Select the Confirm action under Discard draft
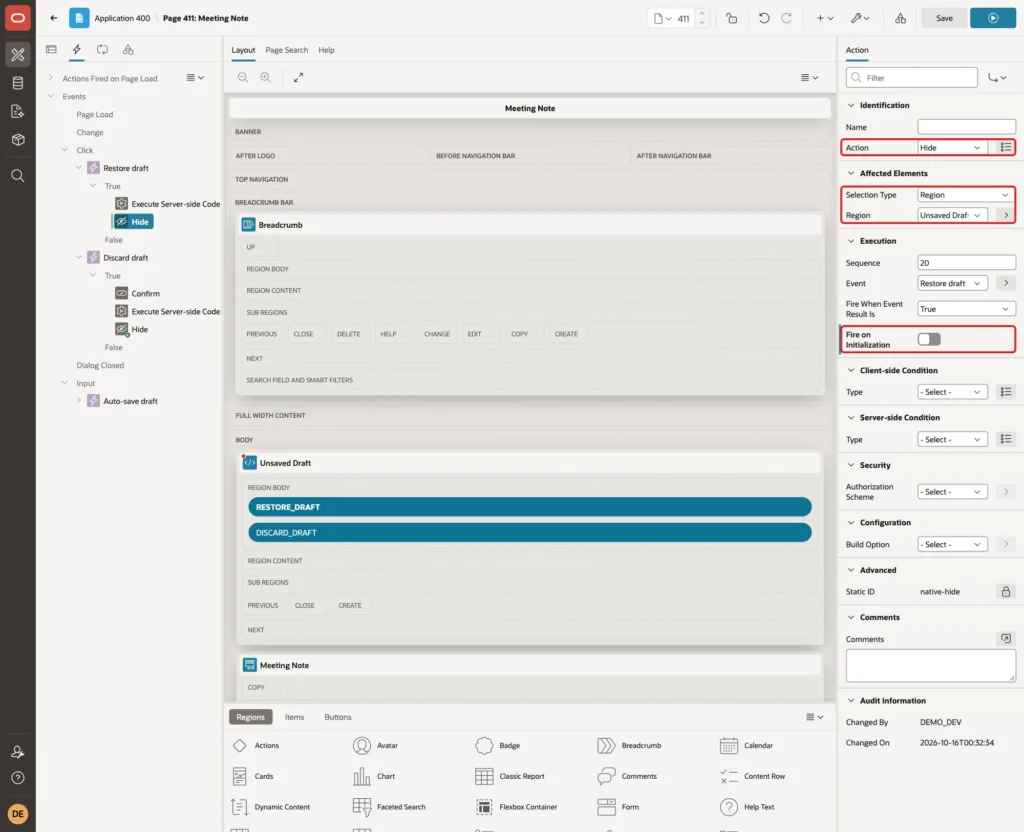Viewport: 1024px width, 832px height. tap(137, 293)
